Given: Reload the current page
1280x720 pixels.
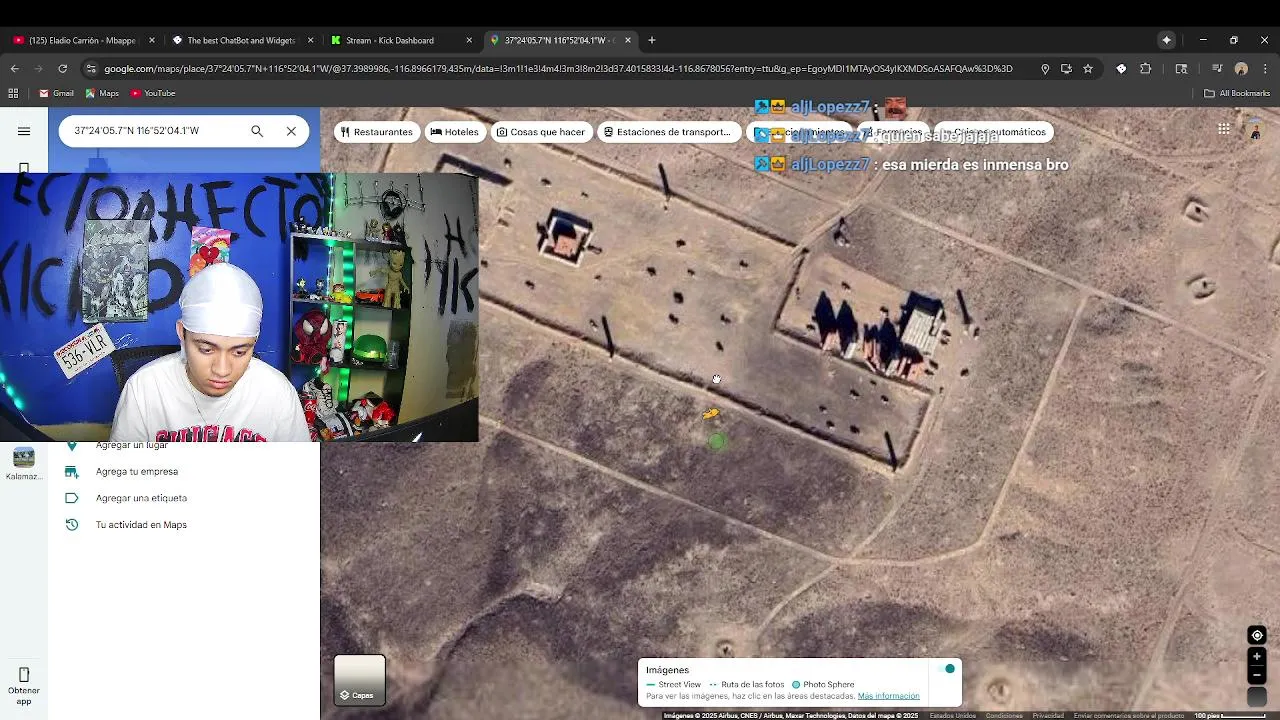Looking at the screenshot, I should point(62,68).
